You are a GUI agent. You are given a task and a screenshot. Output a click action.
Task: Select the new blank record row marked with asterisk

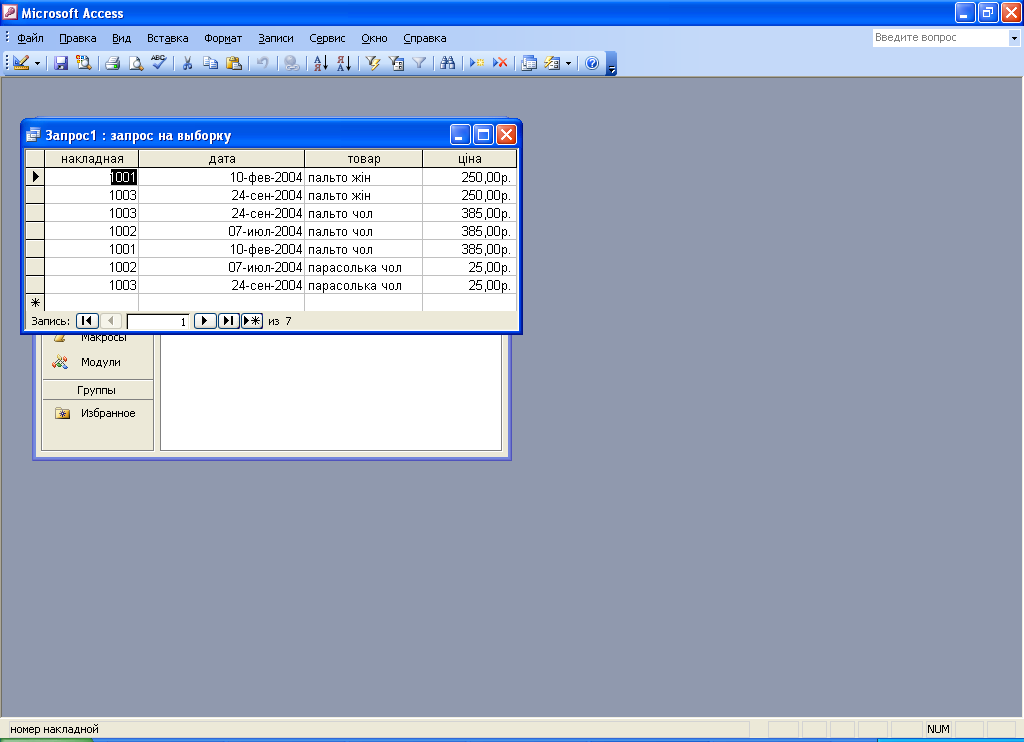pyautogui.click(x=35, y=302)
